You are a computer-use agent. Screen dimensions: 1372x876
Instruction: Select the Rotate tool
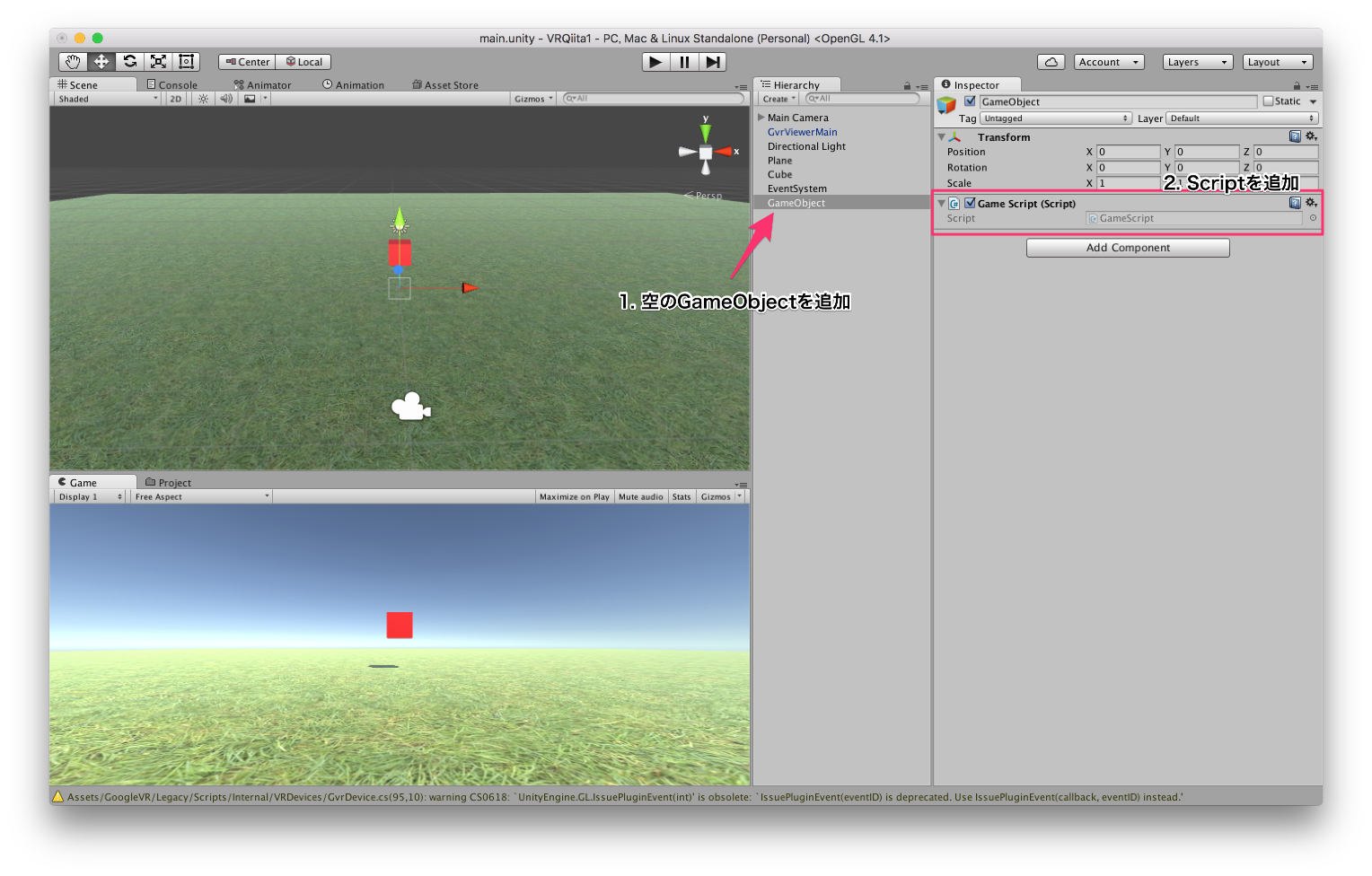128,61
